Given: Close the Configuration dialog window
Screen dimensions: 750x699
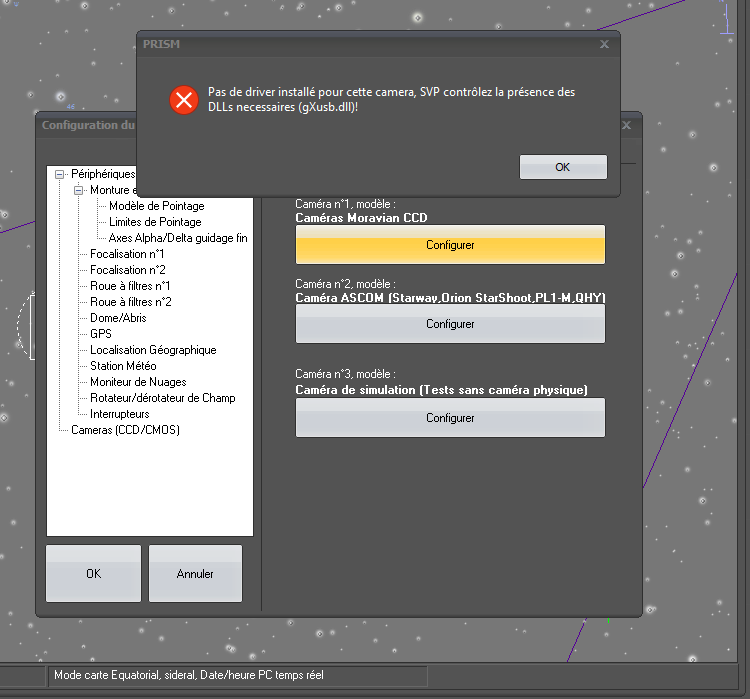Looking at the screenshot, I should point(626,125).
